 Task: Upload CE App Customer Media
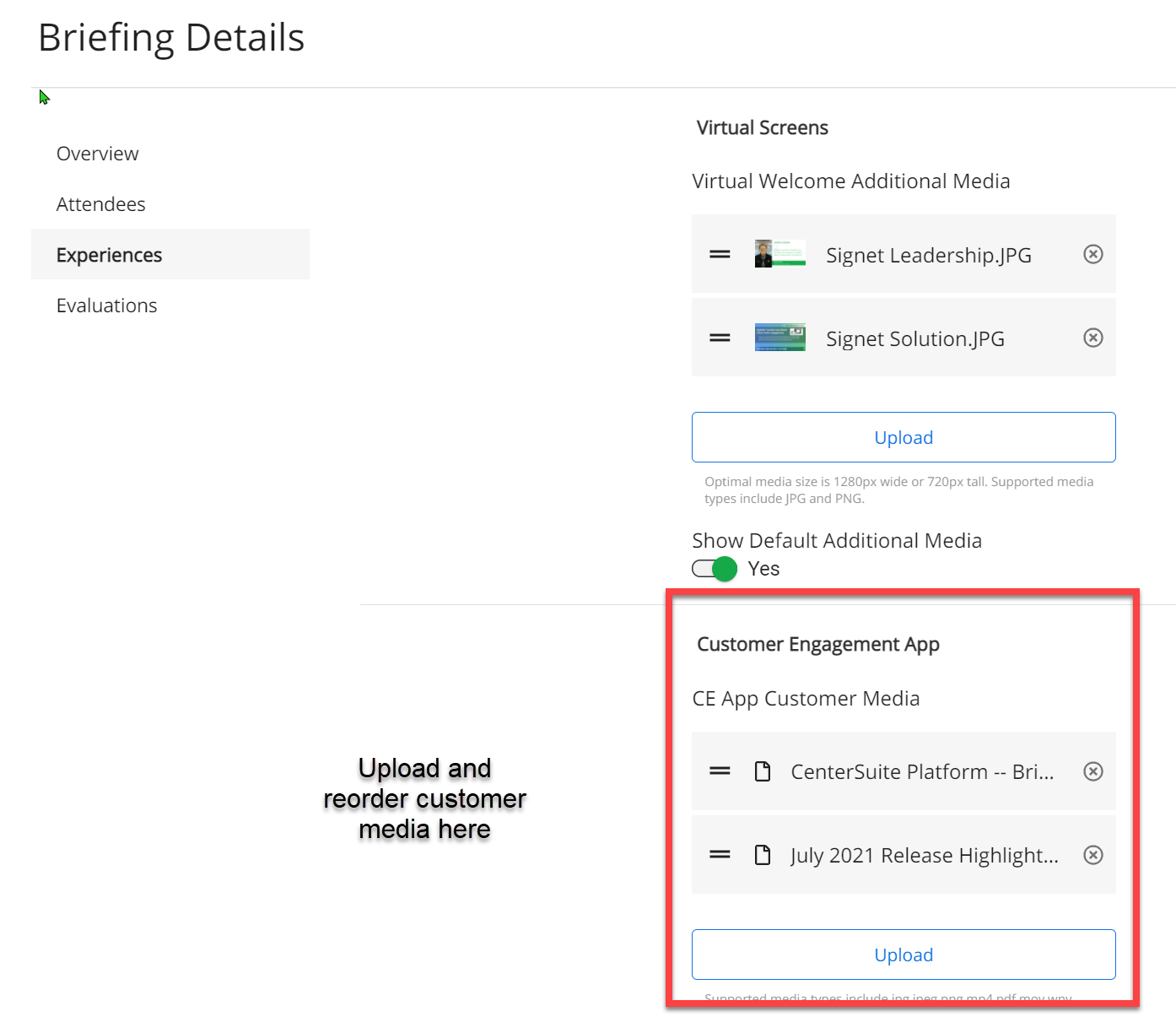(904, 955)
